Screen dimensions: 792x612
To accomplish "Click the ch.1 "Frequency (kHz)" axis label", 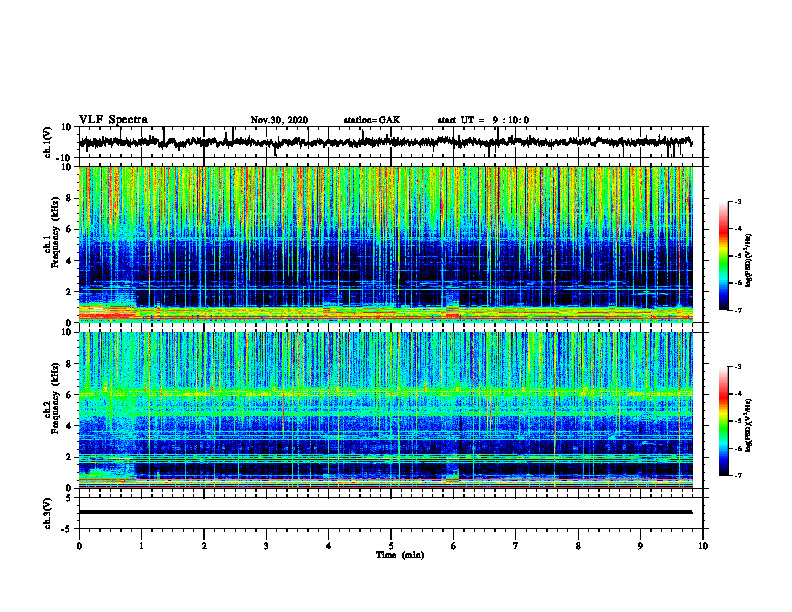I will tap(55, 233).
